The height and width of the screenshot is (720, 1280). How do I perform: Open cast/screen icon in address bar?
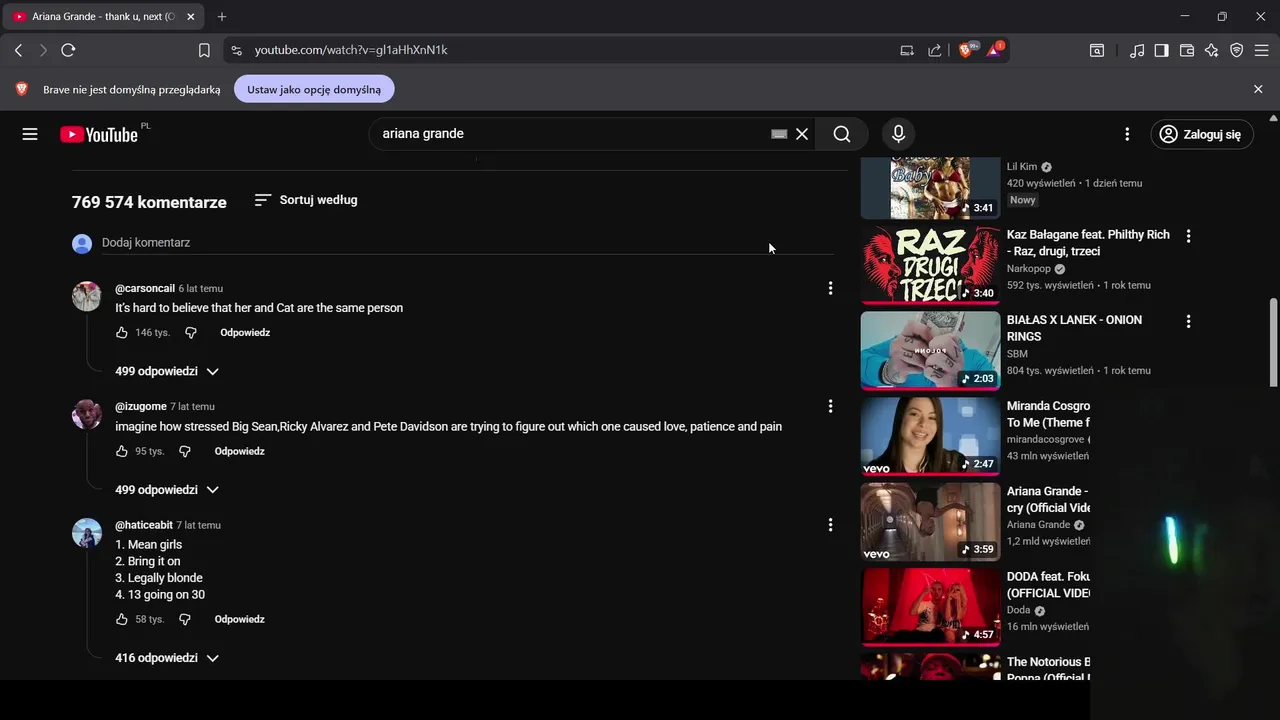pyautogui.click(x=907, y=50)
